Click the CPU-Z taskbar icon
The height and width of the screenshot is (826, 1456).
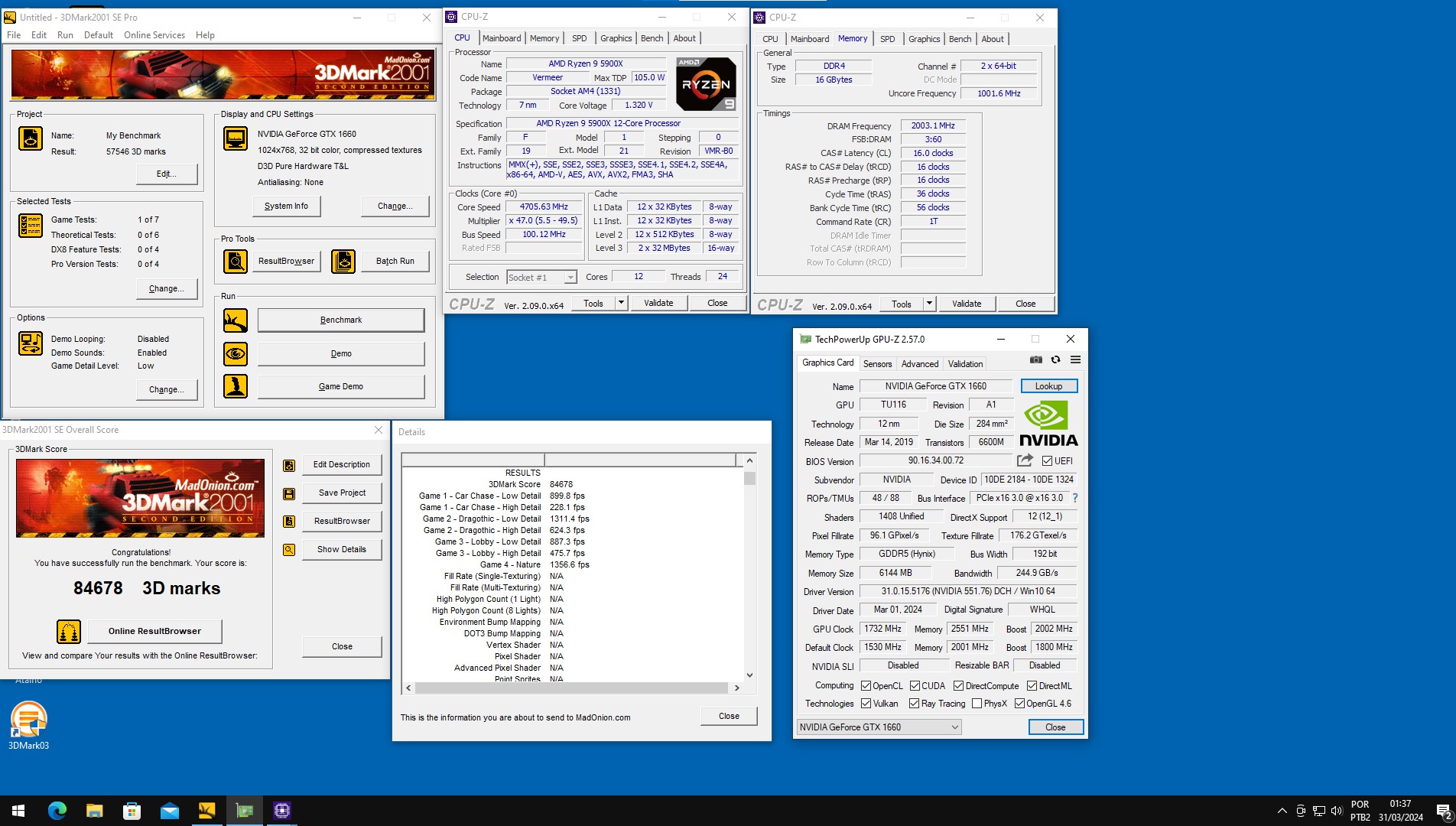pyautogui.click(x=282, y=811)
